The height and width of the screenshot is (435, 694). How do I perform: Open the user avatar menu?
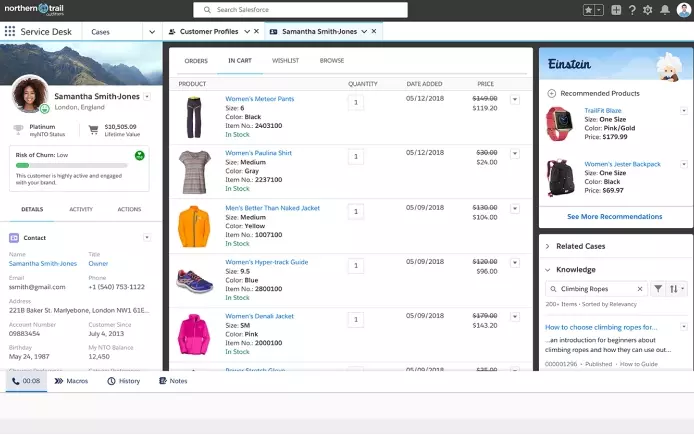point(685,10)
